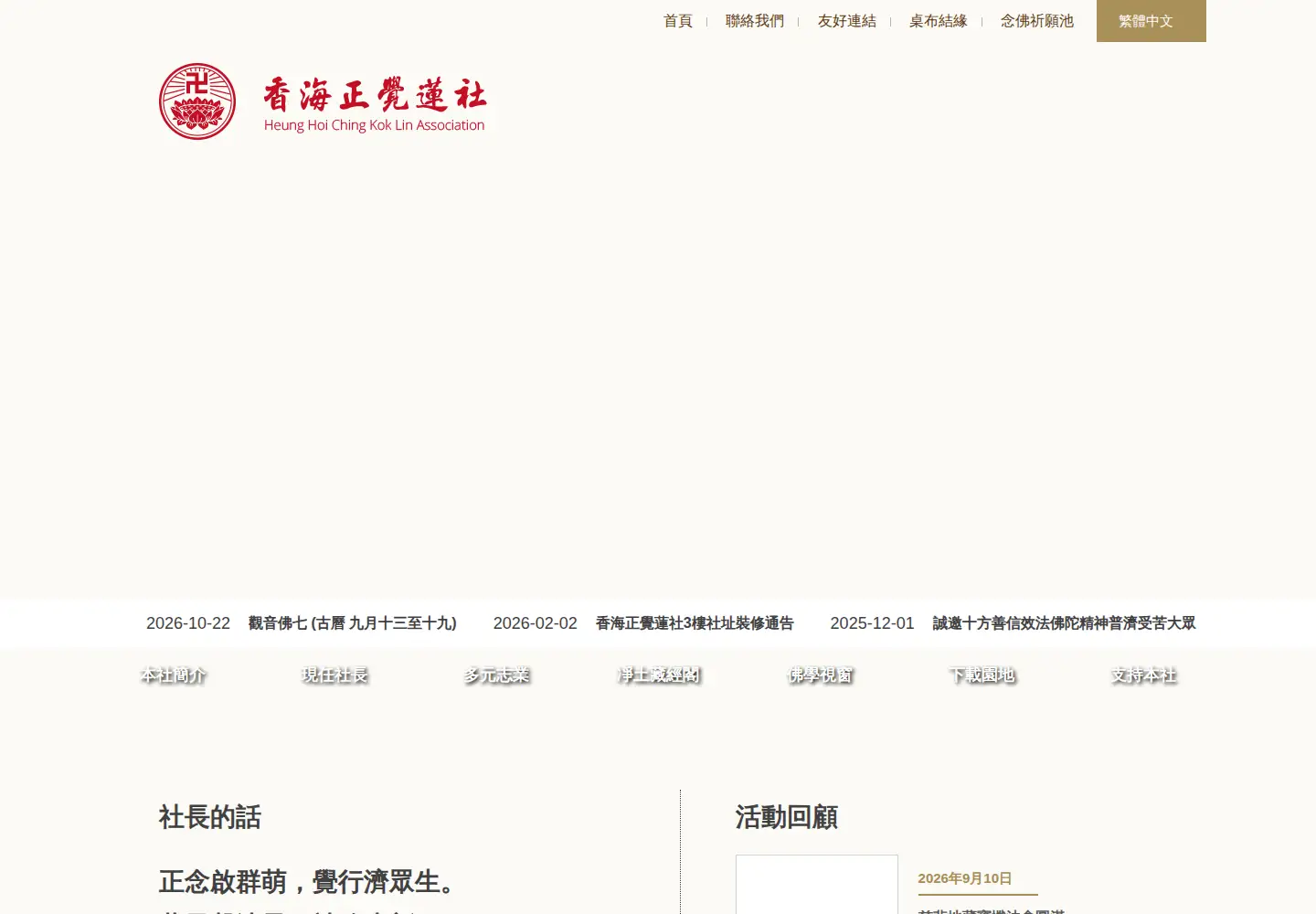Go to 桌布結緣 wallpaper page
Screen dimensions: 1316x914
(x=939, y=21)
